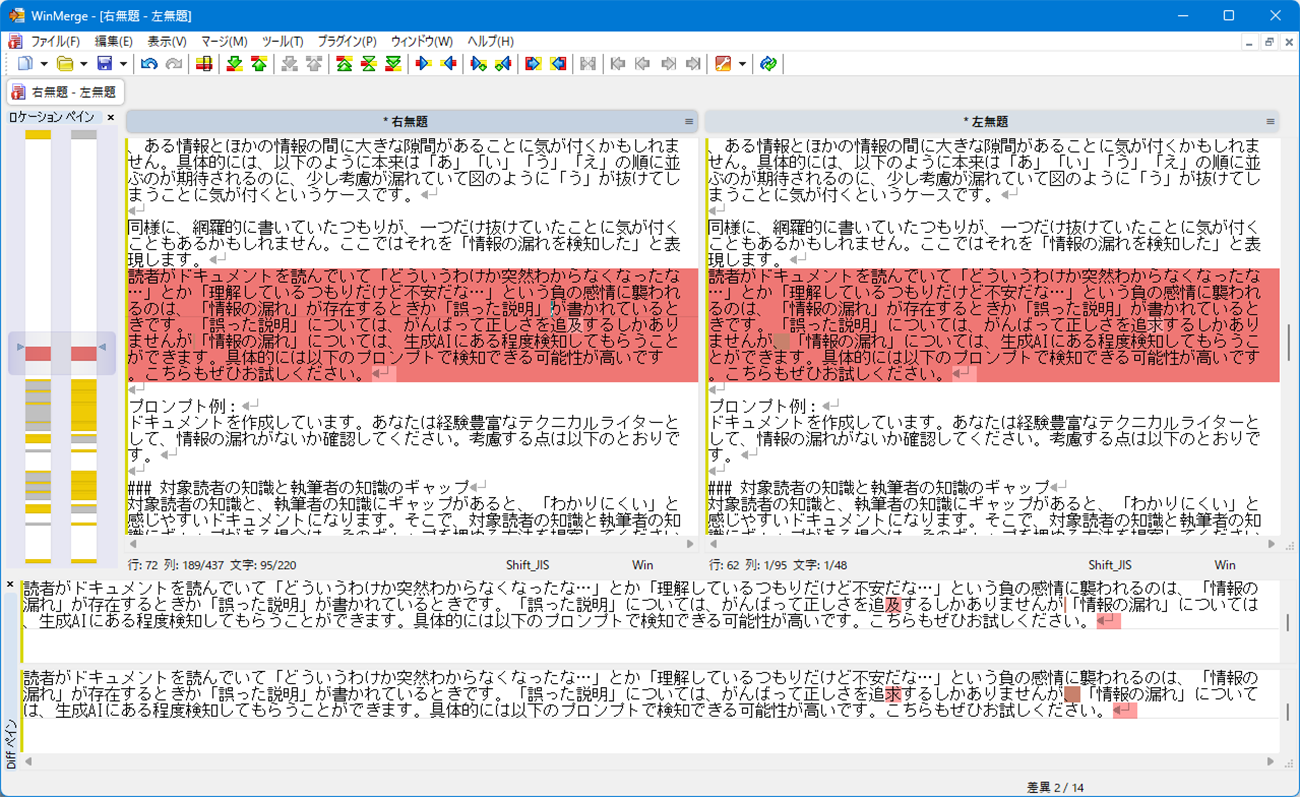Open the Options wrench icon

723,64
